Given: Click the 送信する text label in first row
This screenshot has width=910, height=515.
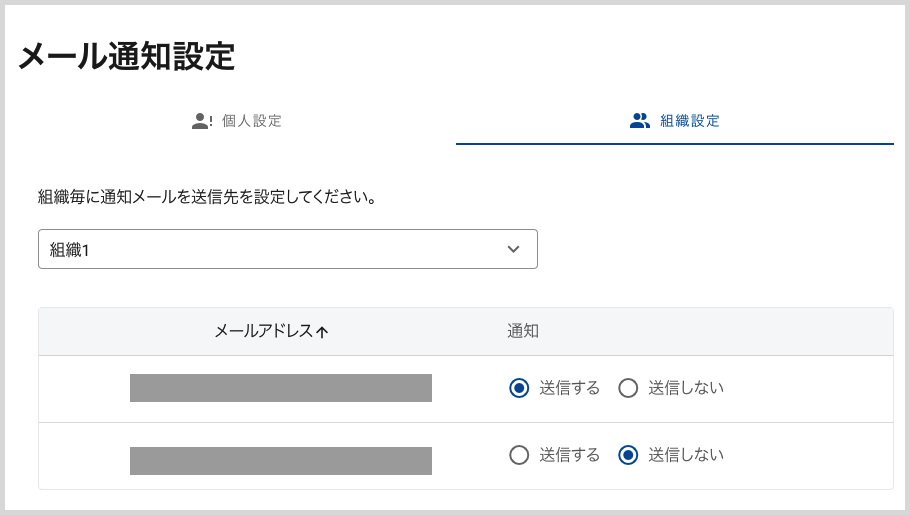Looking at the screenshot, I should (569, 388).
